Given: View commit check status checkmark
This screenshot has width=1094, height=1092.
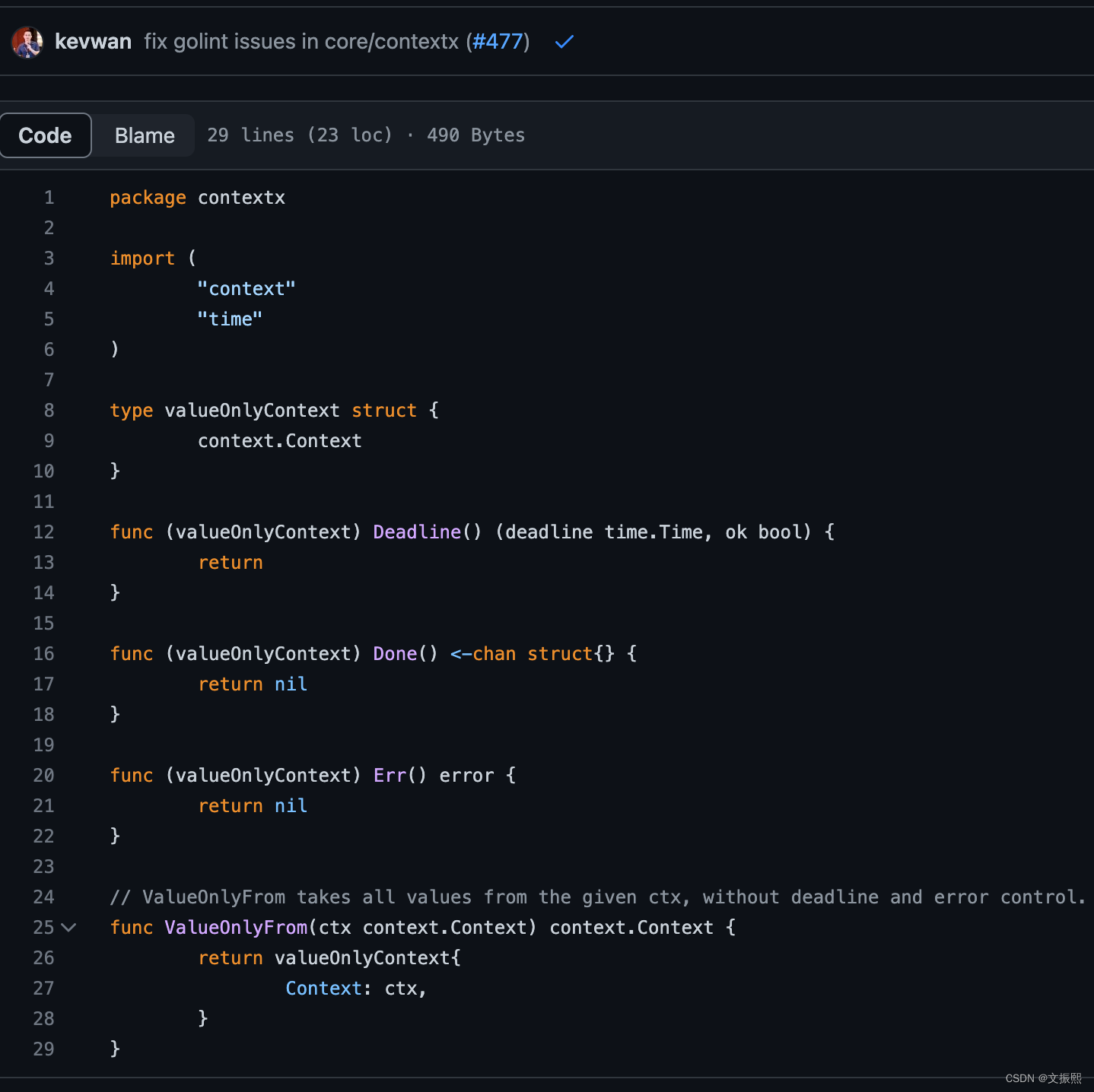Looking at the screenshot, I should [564, 42].
